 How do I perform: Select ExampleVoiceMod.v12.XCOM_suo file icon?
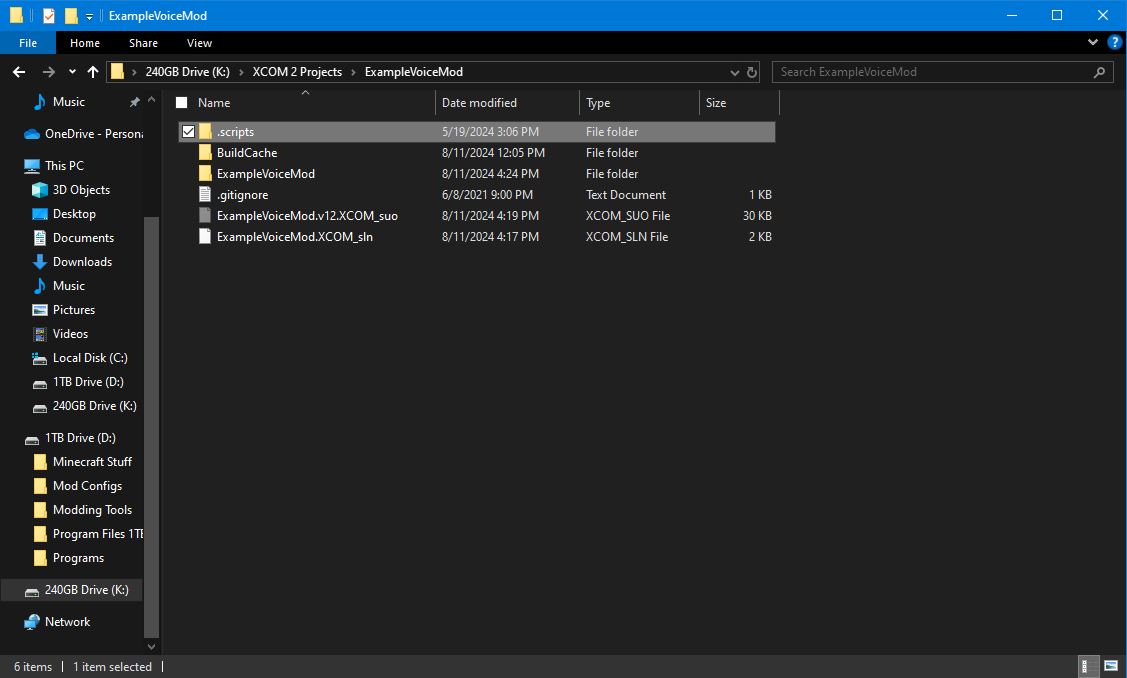point(205,215)
